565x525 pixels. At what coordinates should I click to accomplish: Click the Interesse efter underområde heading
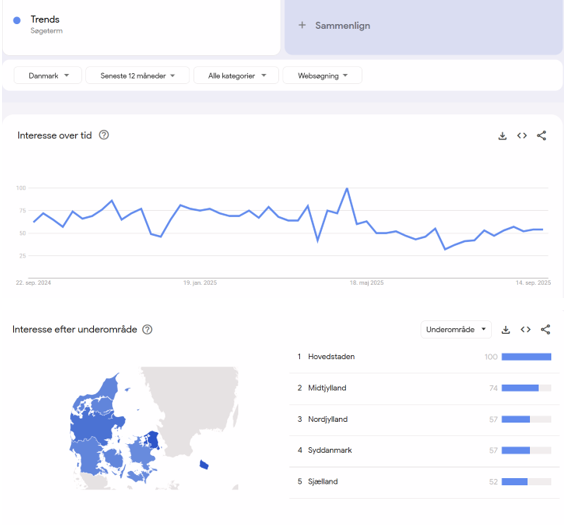(x=75, y=329)
